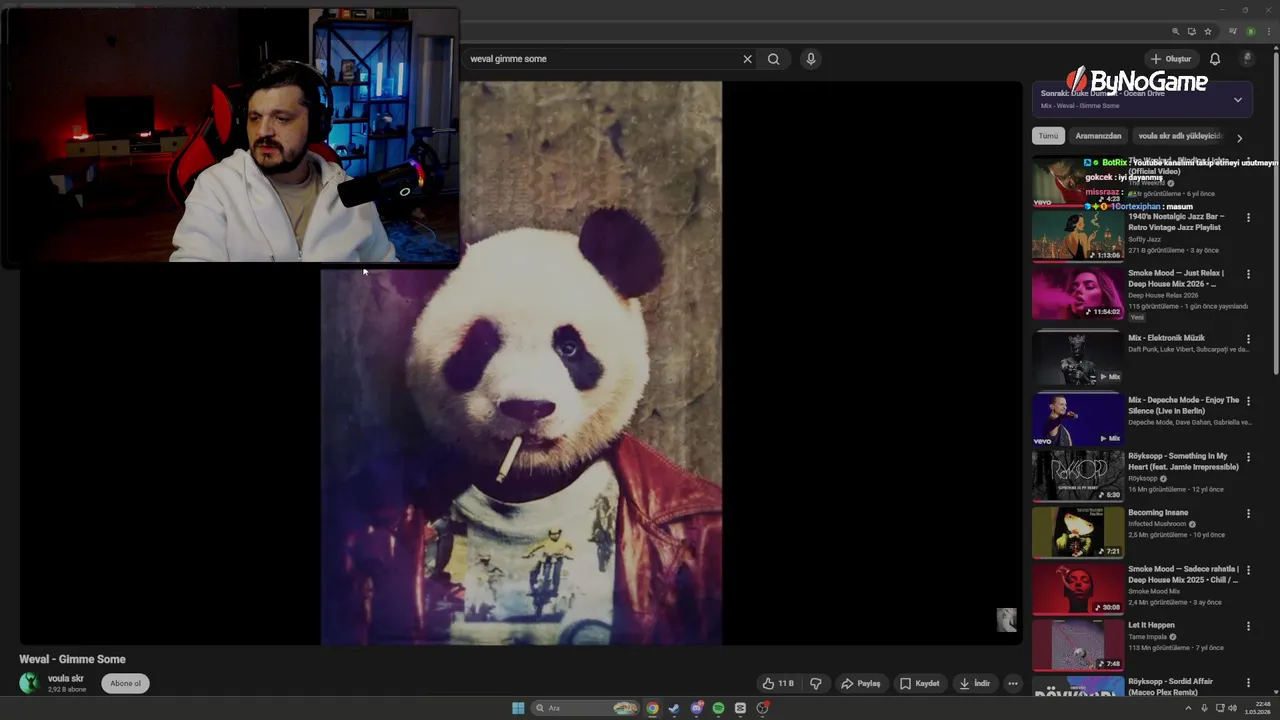Open Depeche Mode Enjoy The Silence thumbnail

click(1078, 420)
